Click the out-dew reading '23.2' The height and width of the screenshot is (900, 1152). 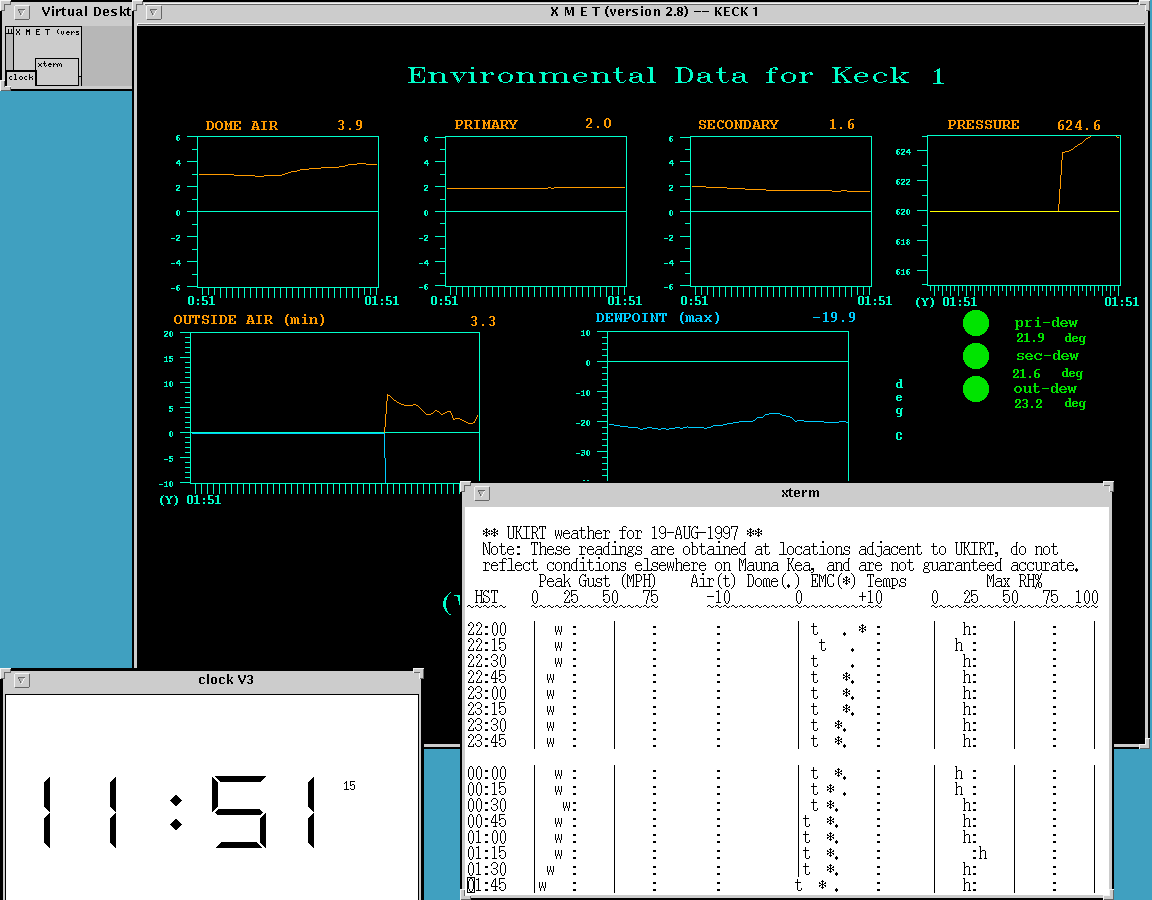tap(1028, 403)
